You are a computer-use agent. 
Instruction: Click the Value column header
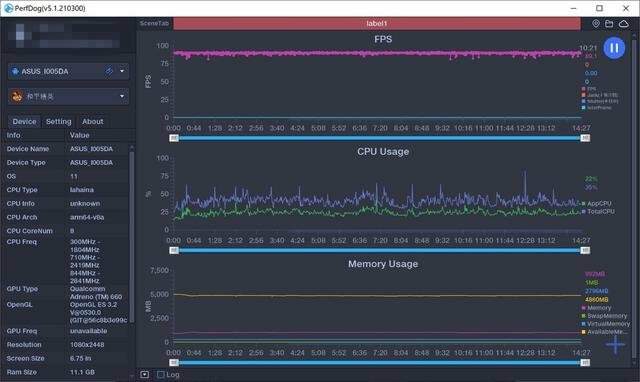pyautogui.click(x=79, y=135)
